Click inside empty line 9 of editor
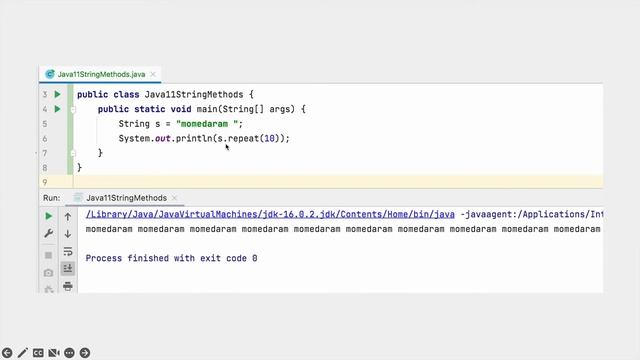 click(338, 182)
